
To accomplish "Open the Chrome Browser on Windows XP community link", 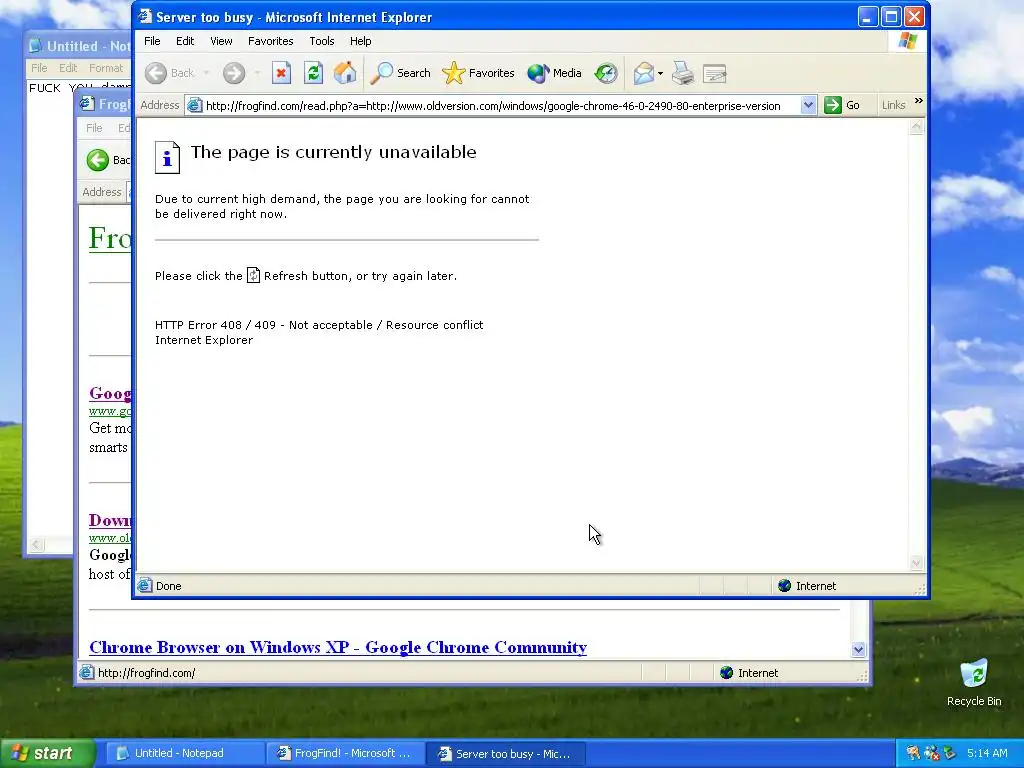I will click(x=338, y=647).
